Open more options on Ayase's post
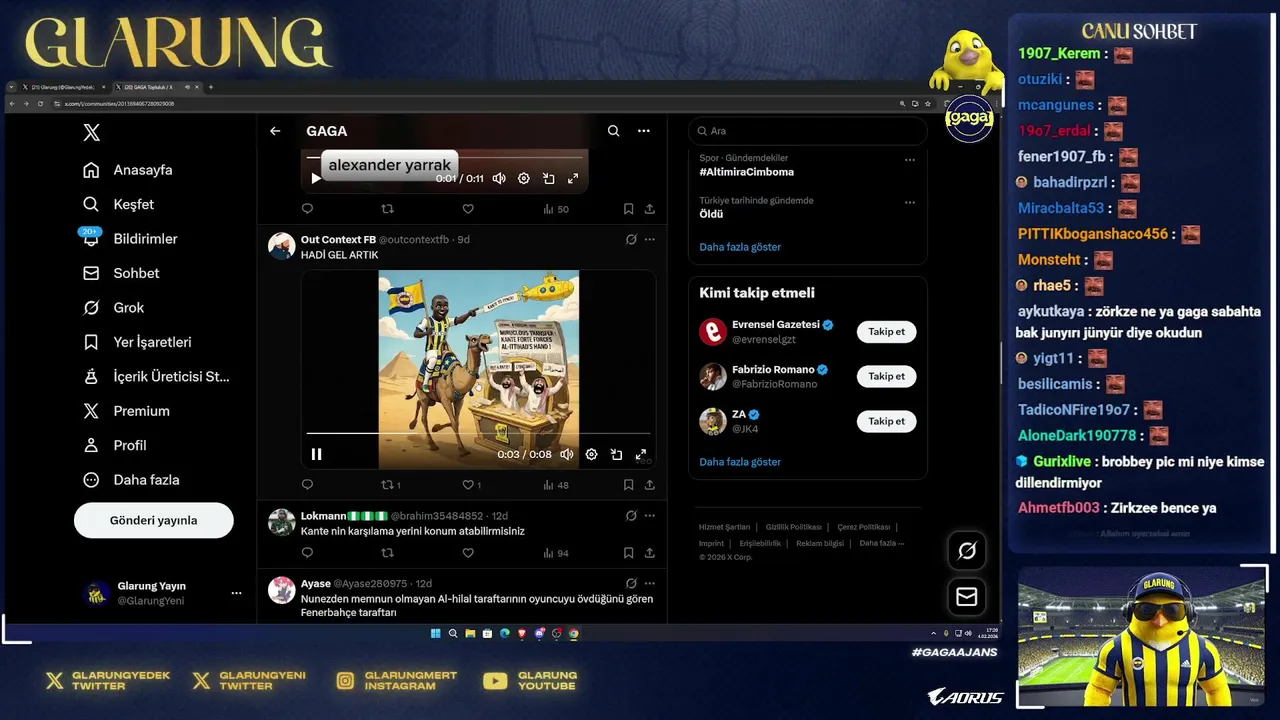This screenshot has height=720, width=1280. tap(650, 583)
